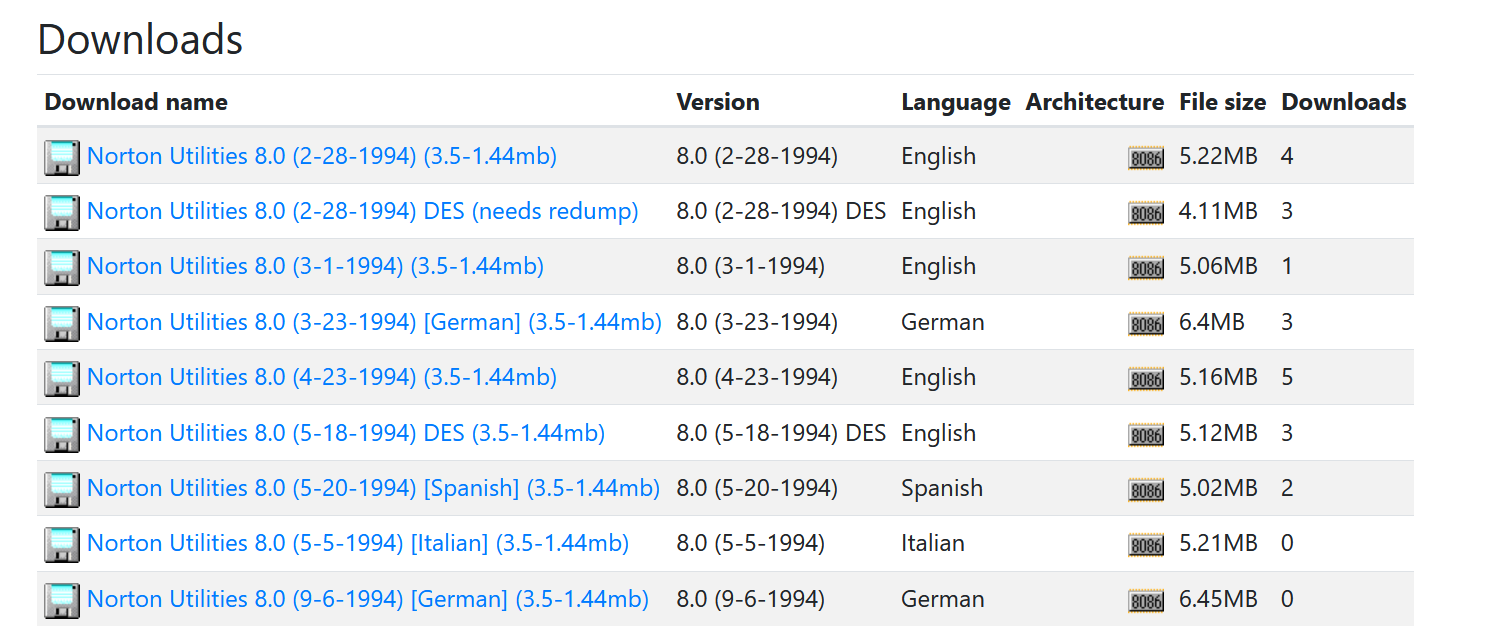Click floppy icon for 5-5-1994 Italian download
Screen dimensions: 1506x639
[x=62, y=544]
